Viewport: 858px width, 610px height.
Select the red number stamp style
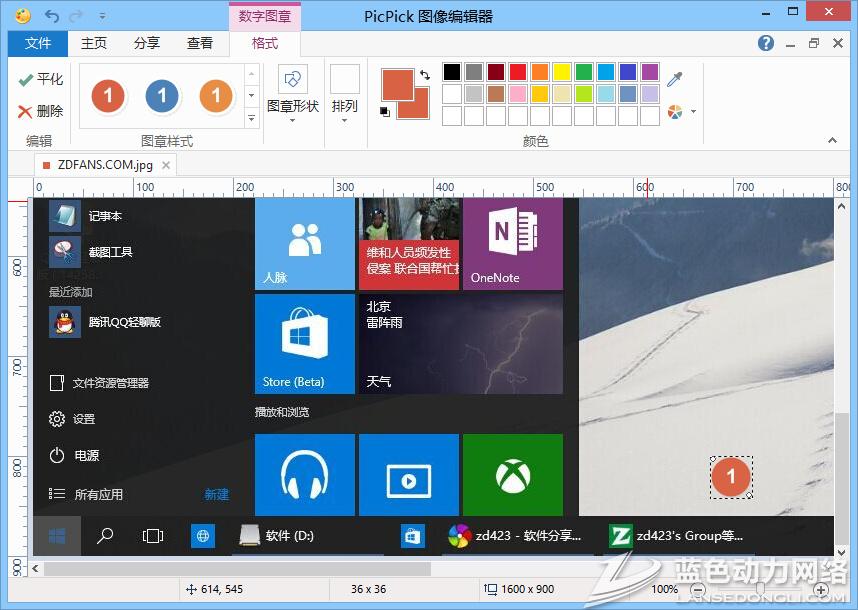(108, 97)
